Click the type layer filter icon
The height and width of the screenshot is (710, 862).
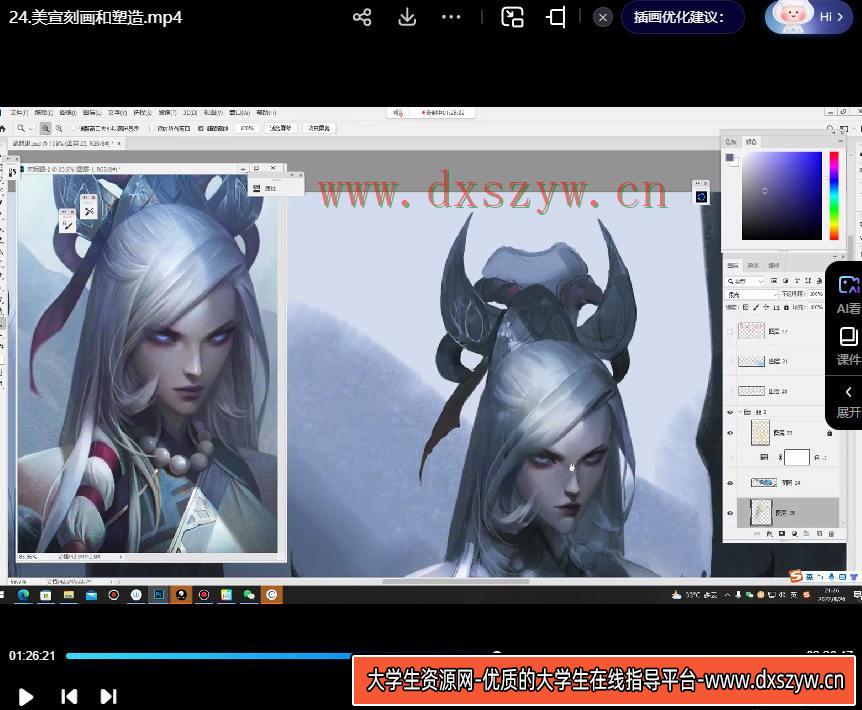[x=797, y=281]
